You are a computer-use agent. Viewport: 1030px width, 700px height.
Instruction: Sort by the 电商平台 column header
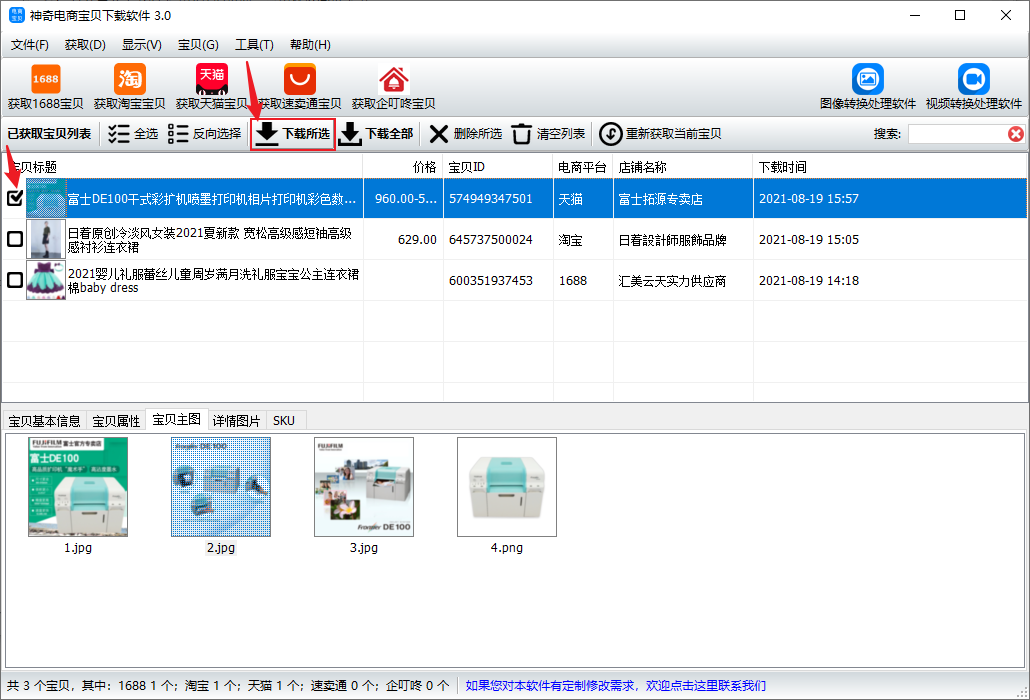pyautogui.click(x=583, y=167)
